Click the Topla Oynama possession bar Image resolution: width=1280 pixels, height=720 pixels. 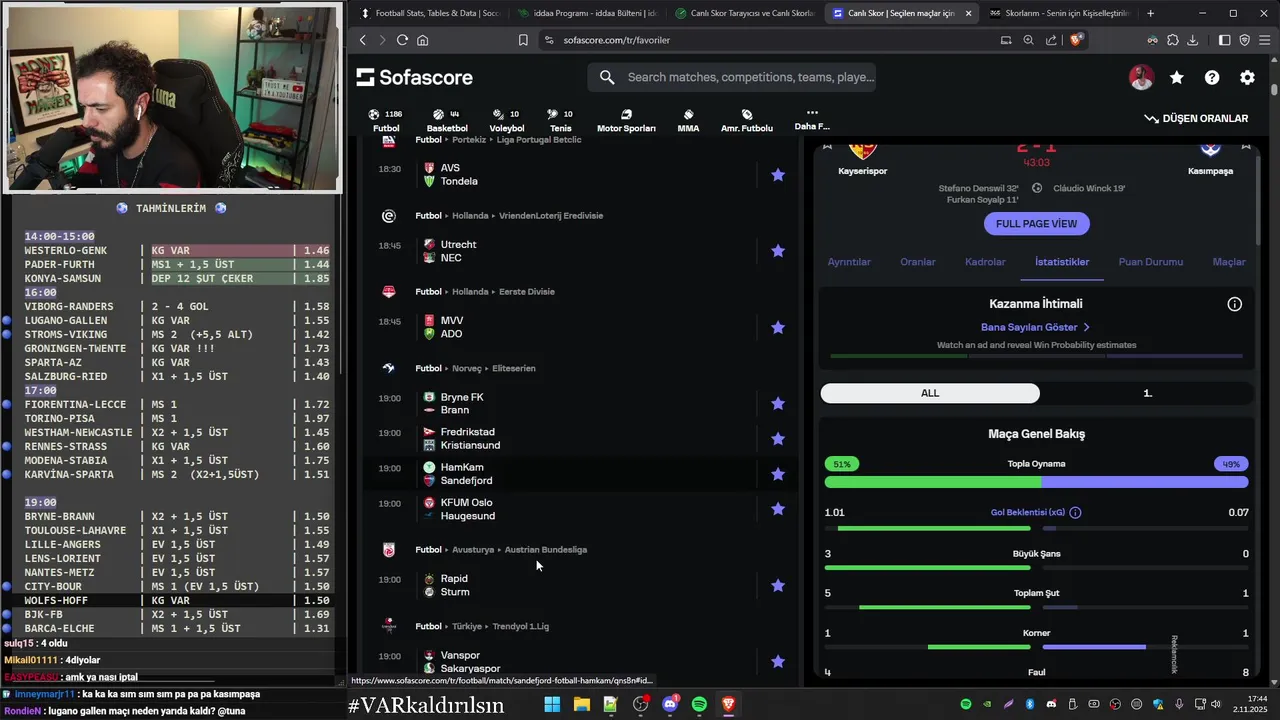[1036, 482]
